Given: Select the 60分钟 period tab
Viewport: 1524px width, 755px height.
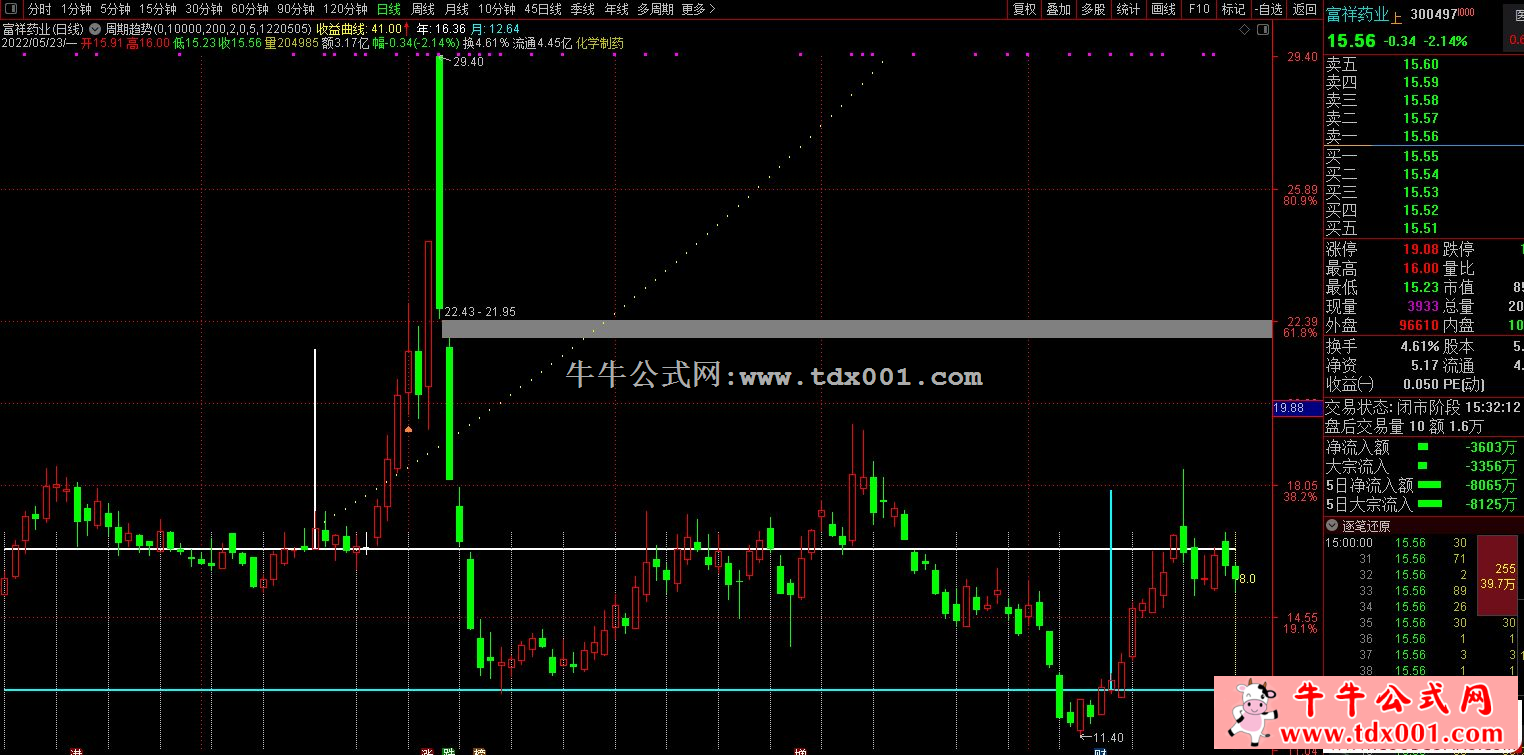Looking at the screenshot, I should coord(249,9).
